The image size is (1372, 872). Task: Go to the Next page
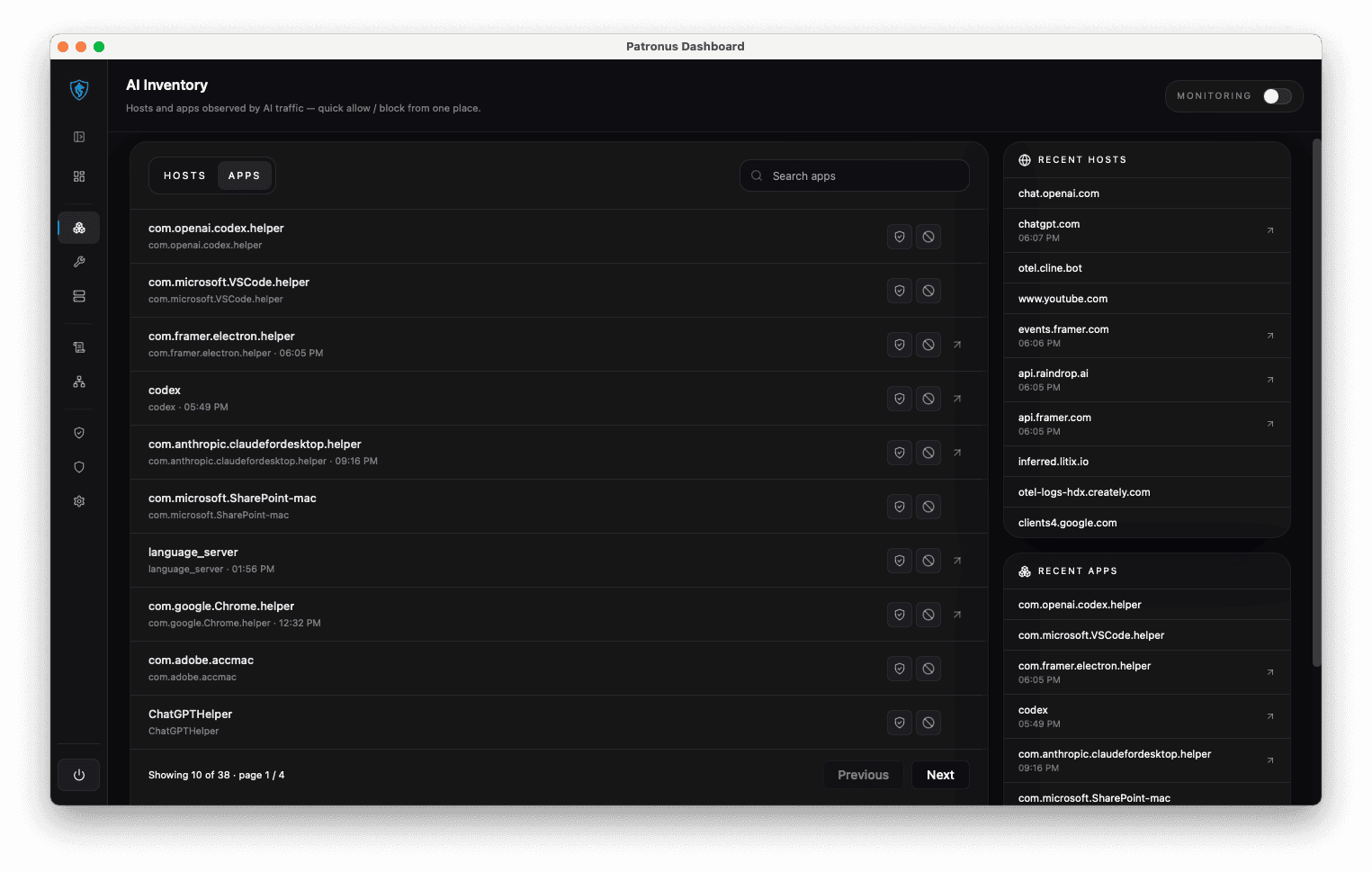click(940, 775)
